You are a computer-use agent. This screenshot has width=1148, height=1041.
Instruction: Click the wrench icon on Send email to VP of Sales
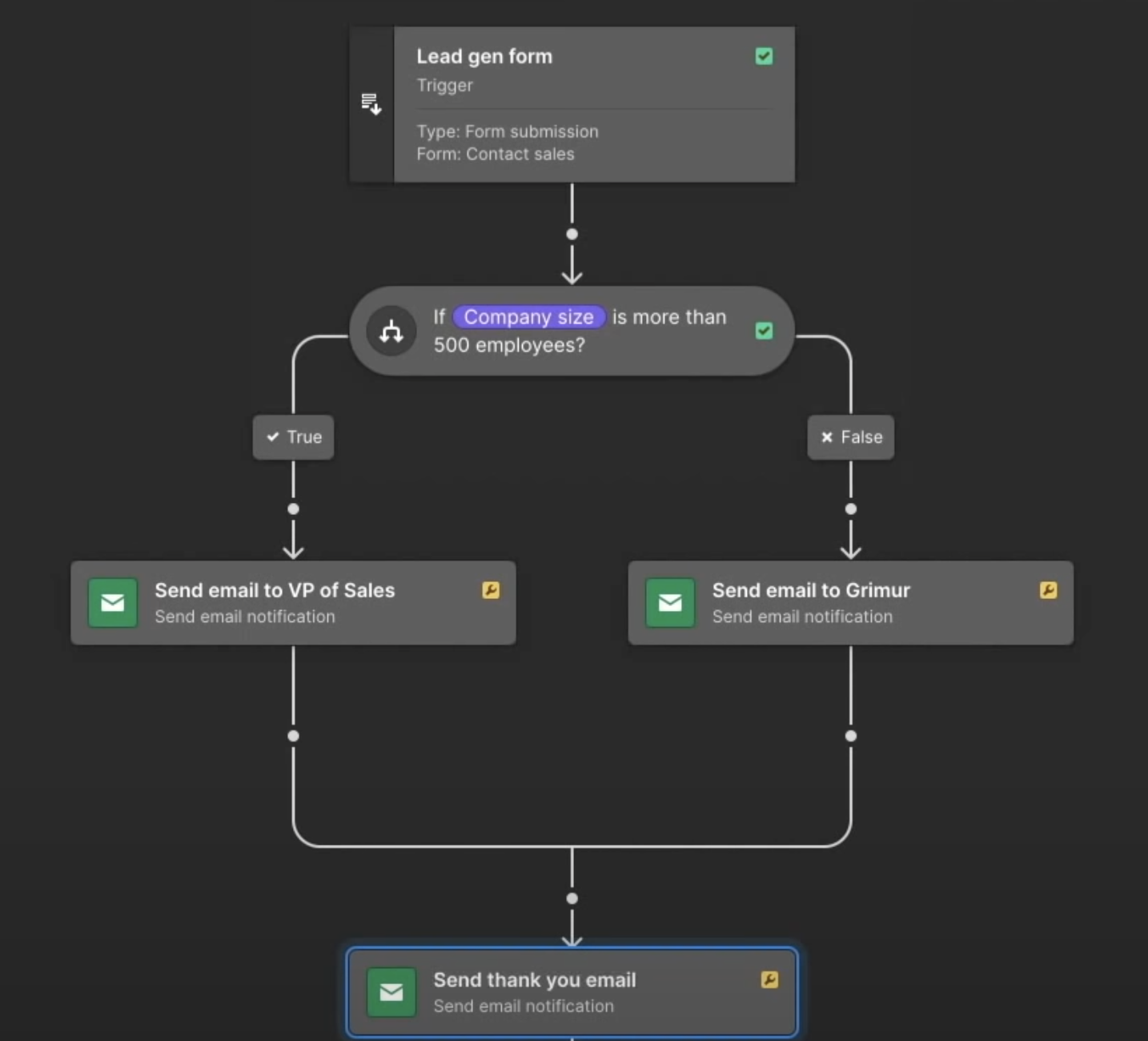click(x=491, y=590)
